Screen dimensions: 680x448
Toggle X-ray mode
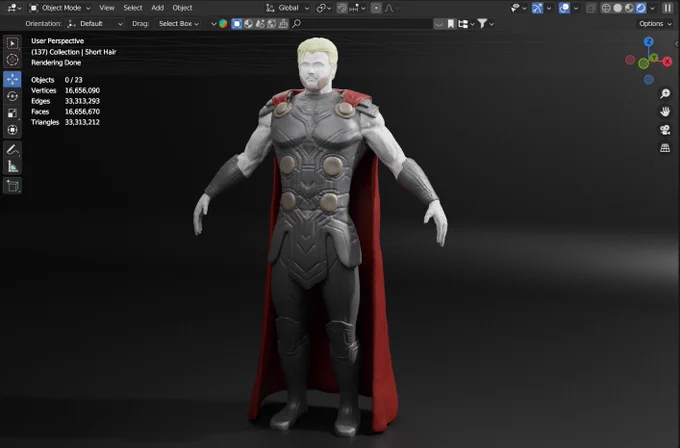[x=591, y=8]
